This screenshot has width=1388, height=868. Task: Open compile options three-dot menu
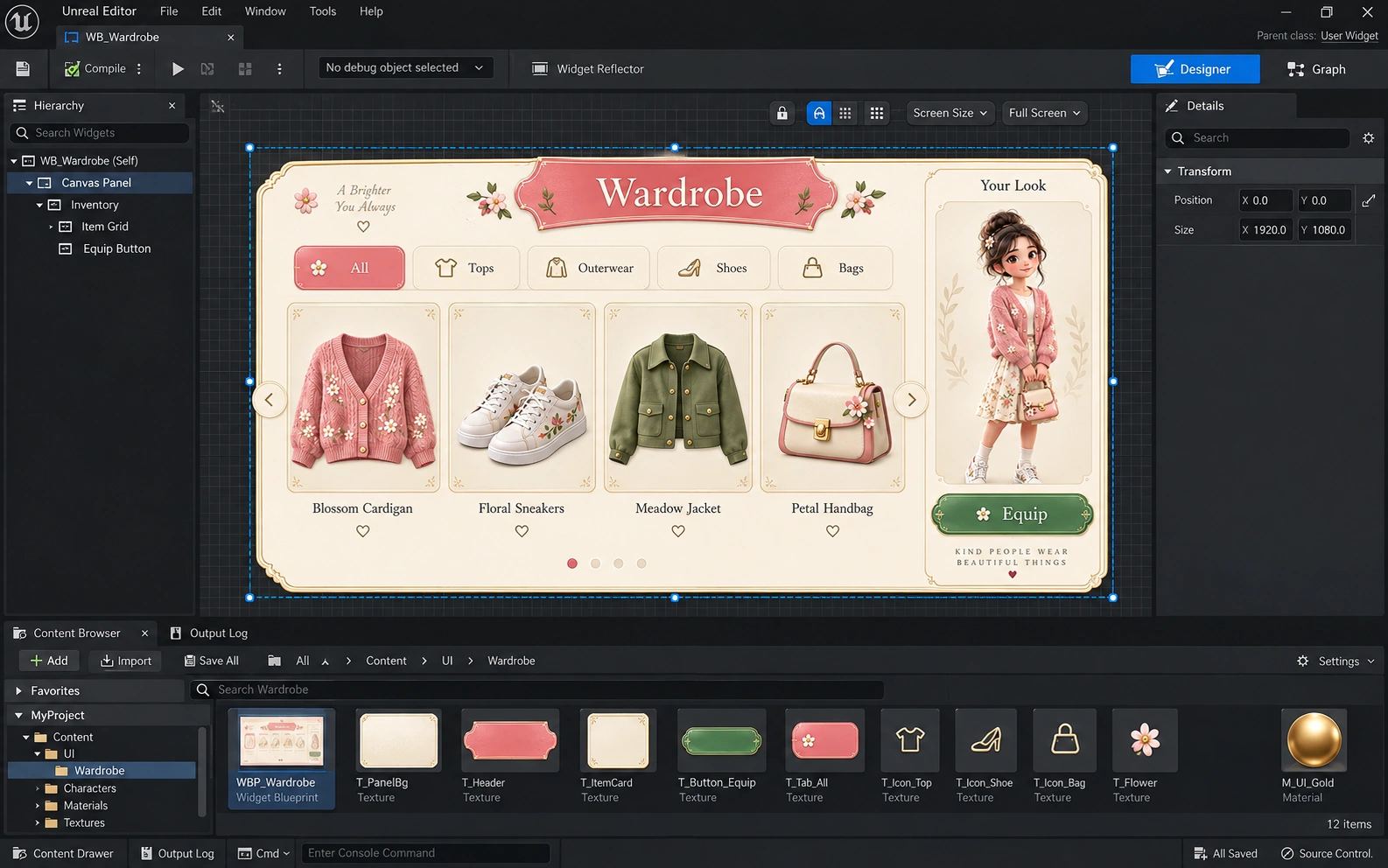click(x=139, y=68)
